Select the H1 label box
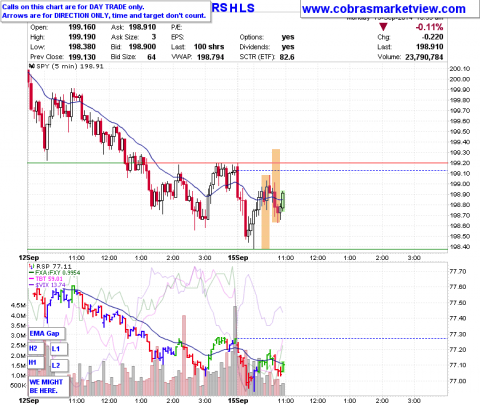Viewport: 480px width, 406px height. pyautogui.click(x=36, y=362)
